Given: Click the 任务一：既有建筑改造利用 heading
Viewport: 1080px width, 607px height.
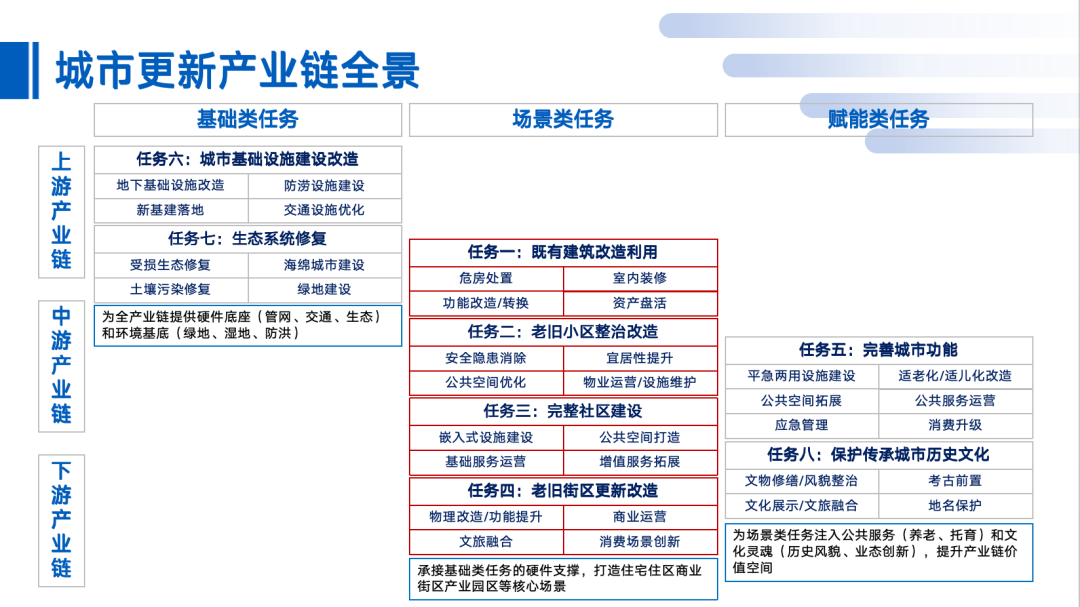Looking at the screenshot, I should [563, 252].
